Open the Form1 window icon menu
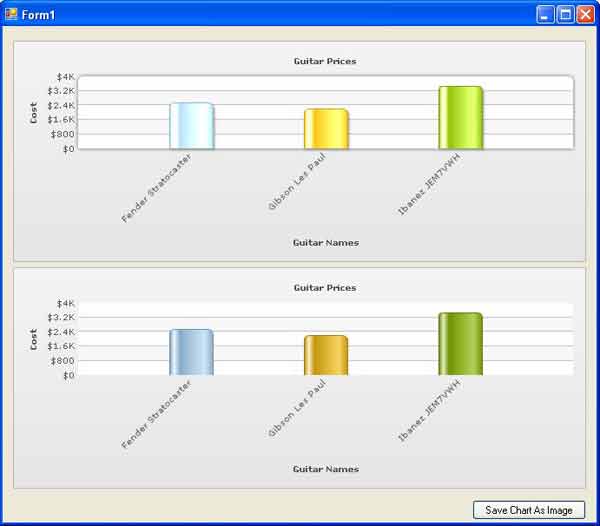Image resolution: width=600 pixels, height=526 pixels. pyautogui.click(x=12, y=15)
